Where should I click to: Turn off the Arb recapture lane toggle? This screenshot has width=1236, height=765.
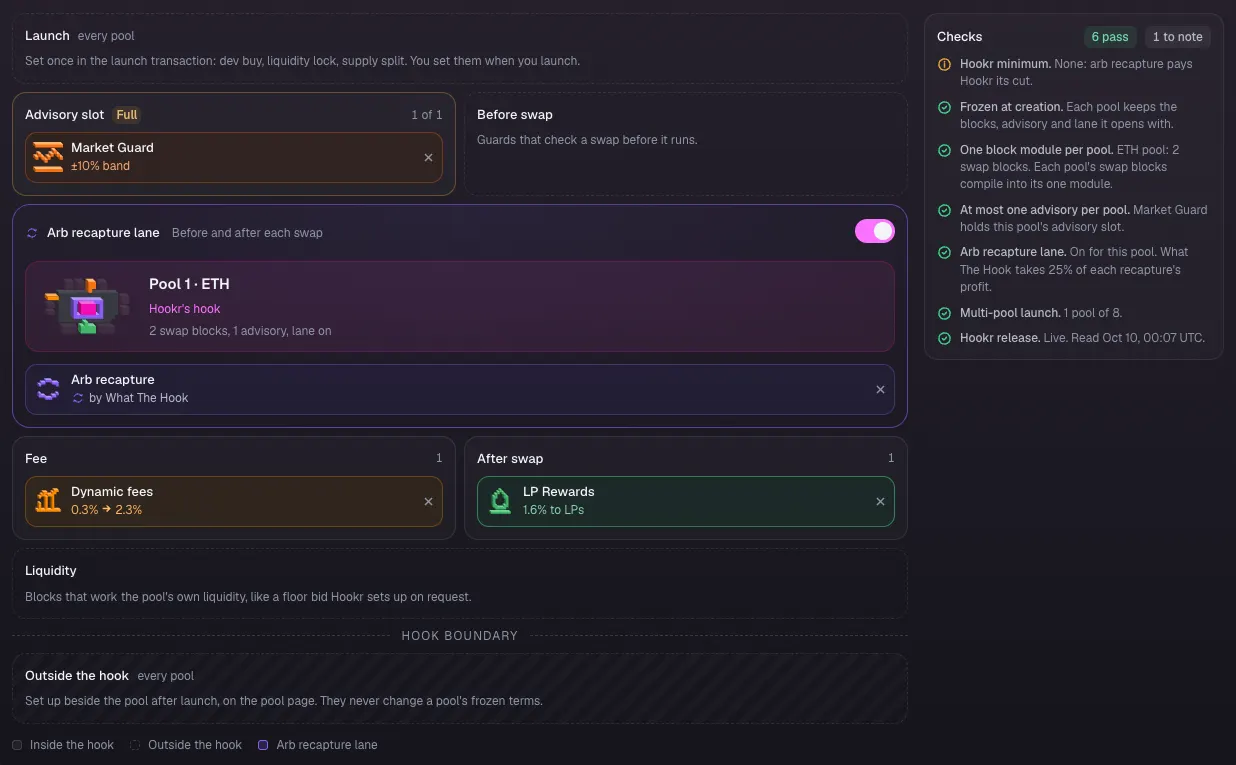click(x=874, y=231)
